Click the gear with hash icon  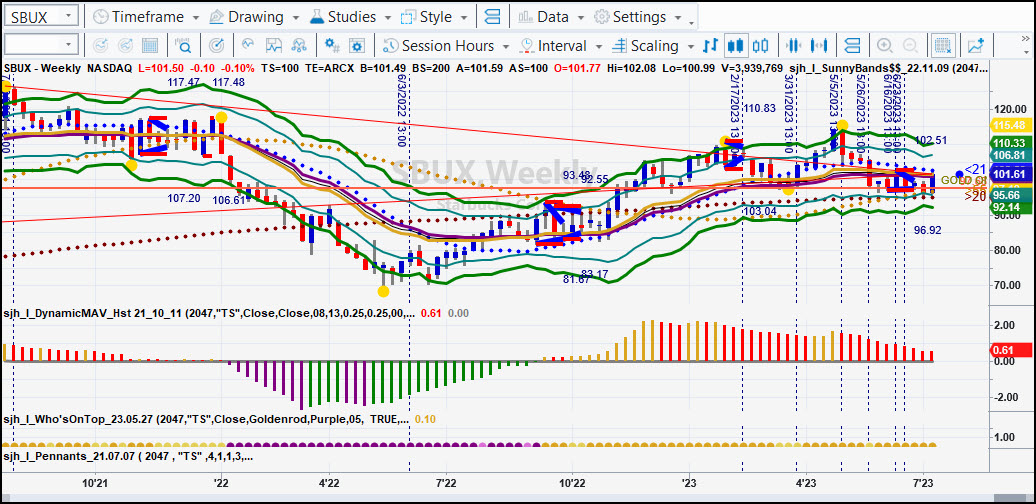[332, 46]
